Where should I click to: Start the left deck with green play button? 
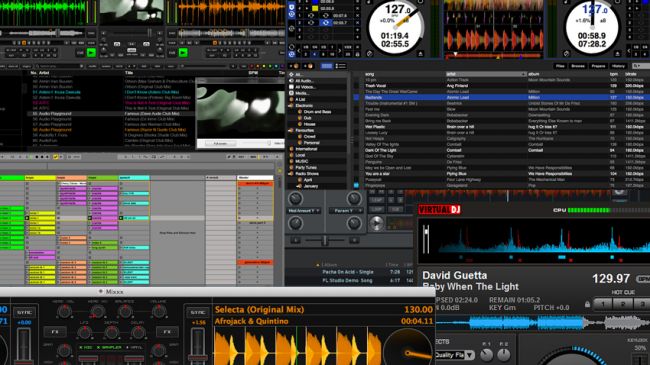(91, 53)
